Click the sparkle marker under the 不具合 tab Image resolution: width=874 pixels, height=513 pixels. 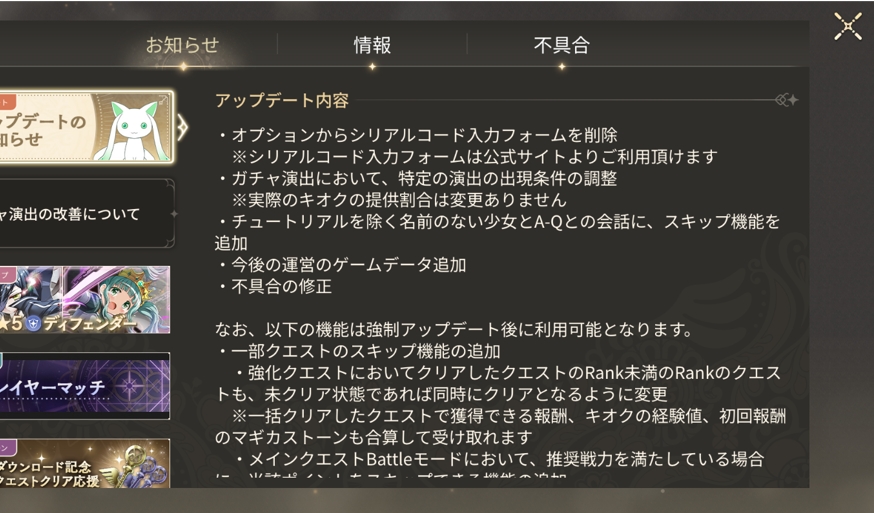pyautogui.click(x=561, y=68)
